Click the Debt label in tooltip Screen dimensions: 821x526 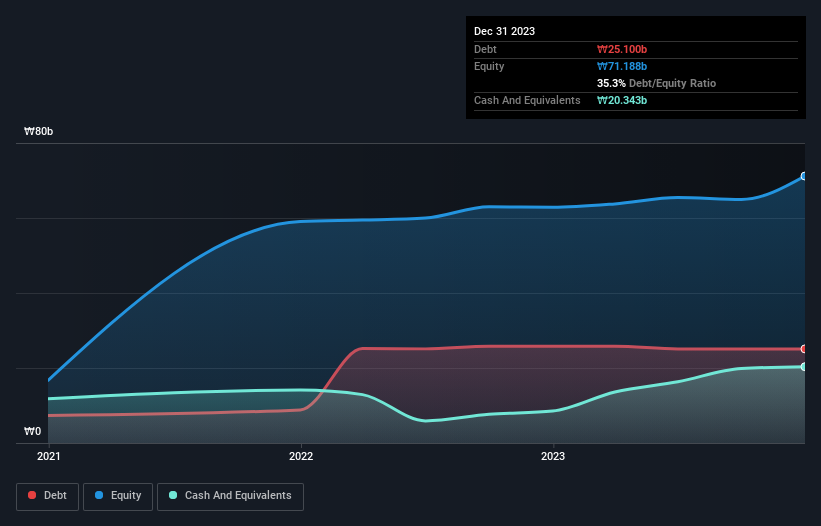(485, 49)
